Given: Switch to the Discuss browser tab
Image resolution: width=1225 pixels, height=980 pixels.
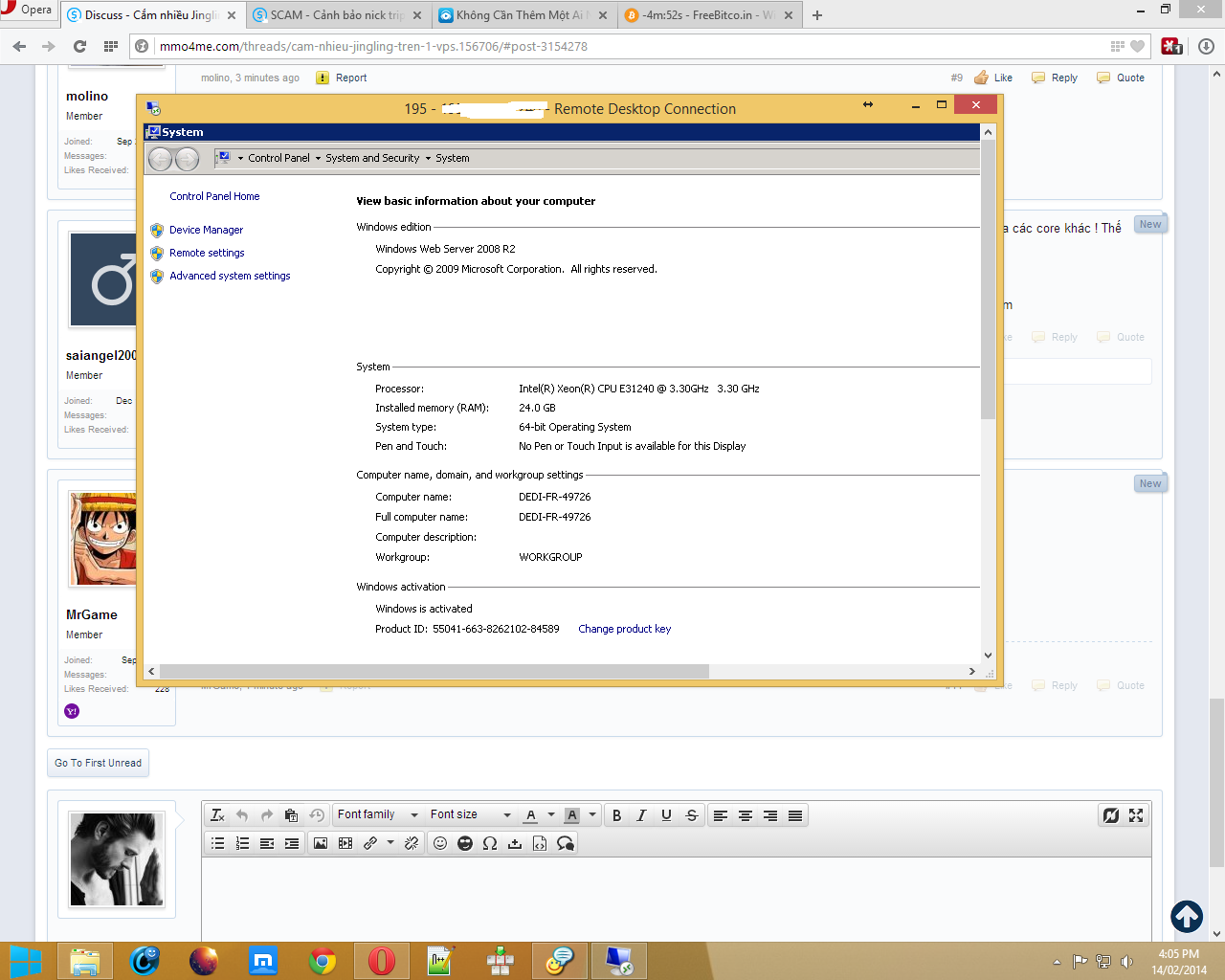Looking at the screenshot, I should (x=151, y=15).
